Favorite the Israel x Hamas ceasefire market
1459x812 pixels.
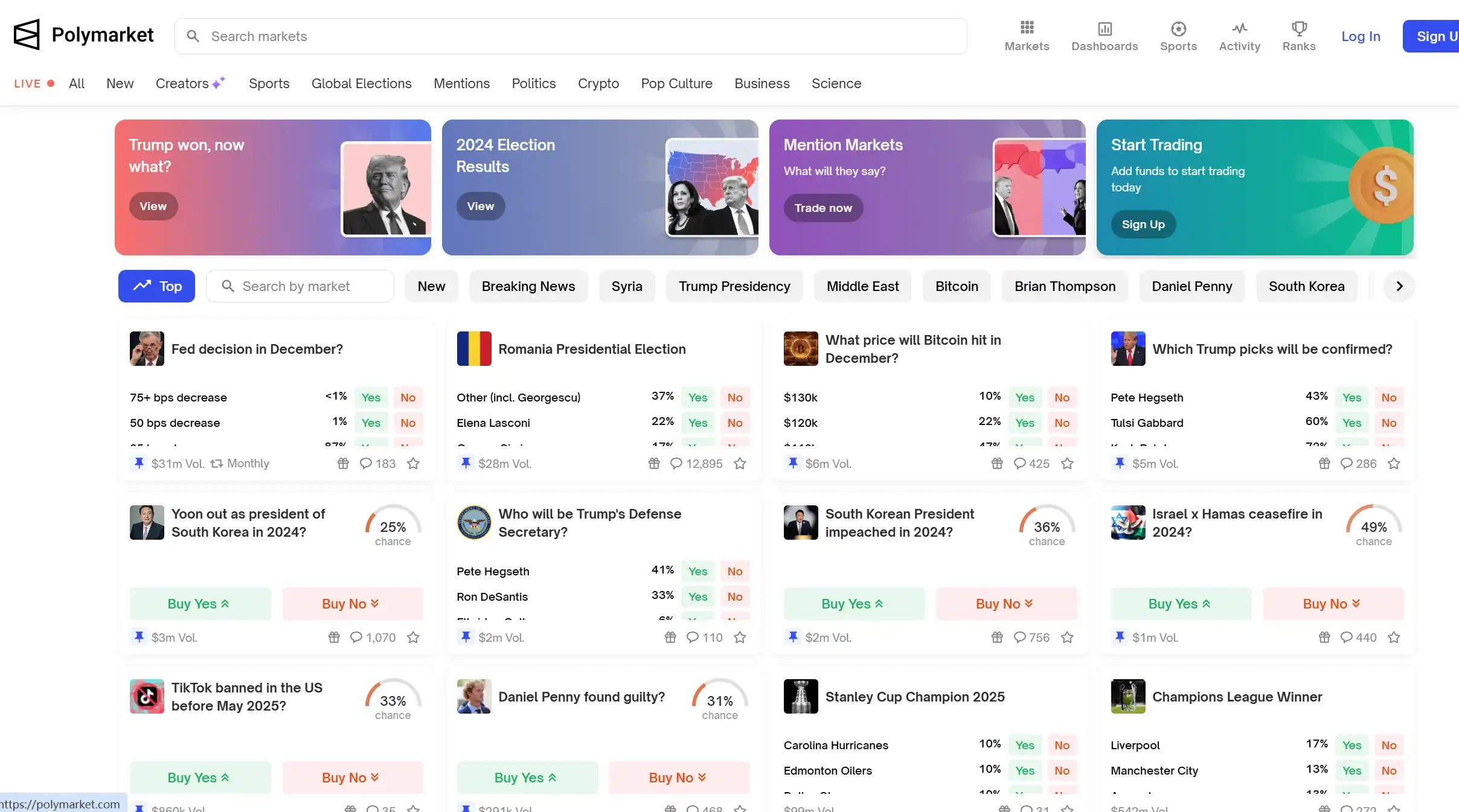click(x=1394, y=637)
